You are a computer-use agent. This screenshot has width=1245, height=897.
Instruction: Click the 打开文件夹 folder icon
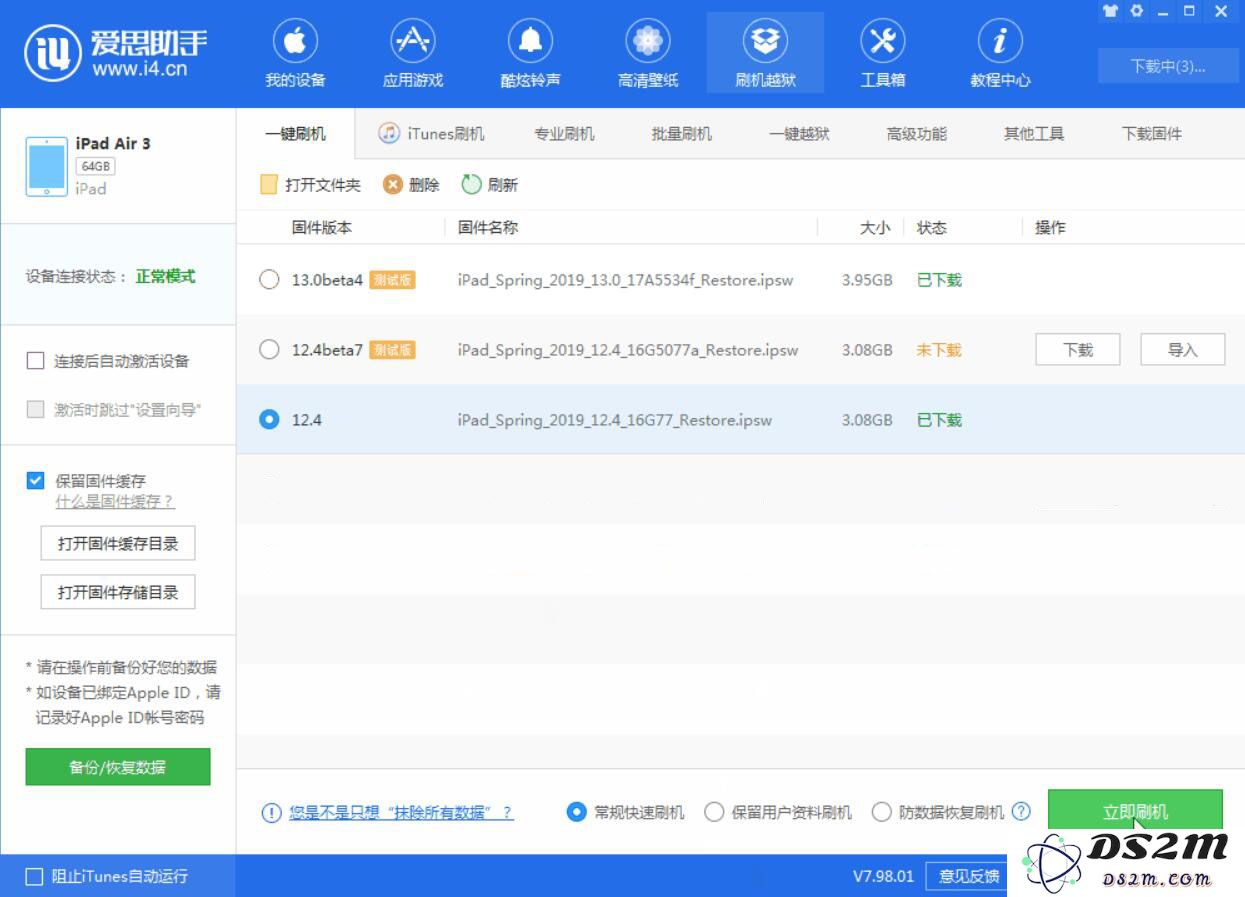pos(268,185)
